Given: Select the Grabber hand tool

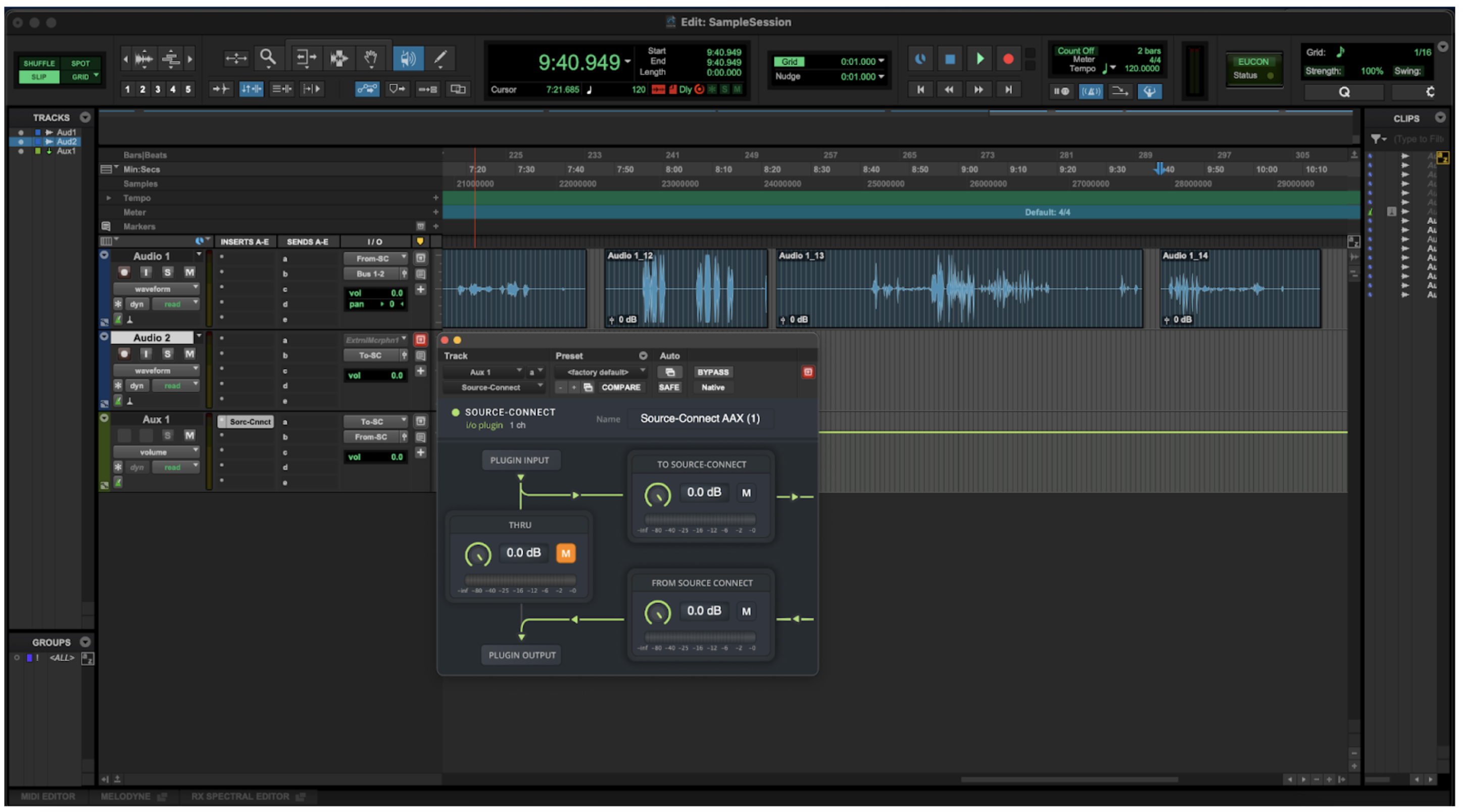Looking at the screenshot, I should coord(370,58).
